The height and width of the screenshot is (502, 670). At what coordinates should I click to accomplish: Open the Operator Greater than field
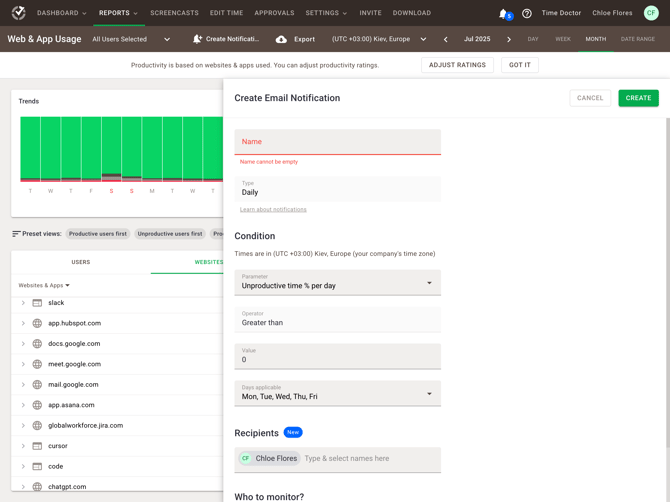click(x=338, y=319)
